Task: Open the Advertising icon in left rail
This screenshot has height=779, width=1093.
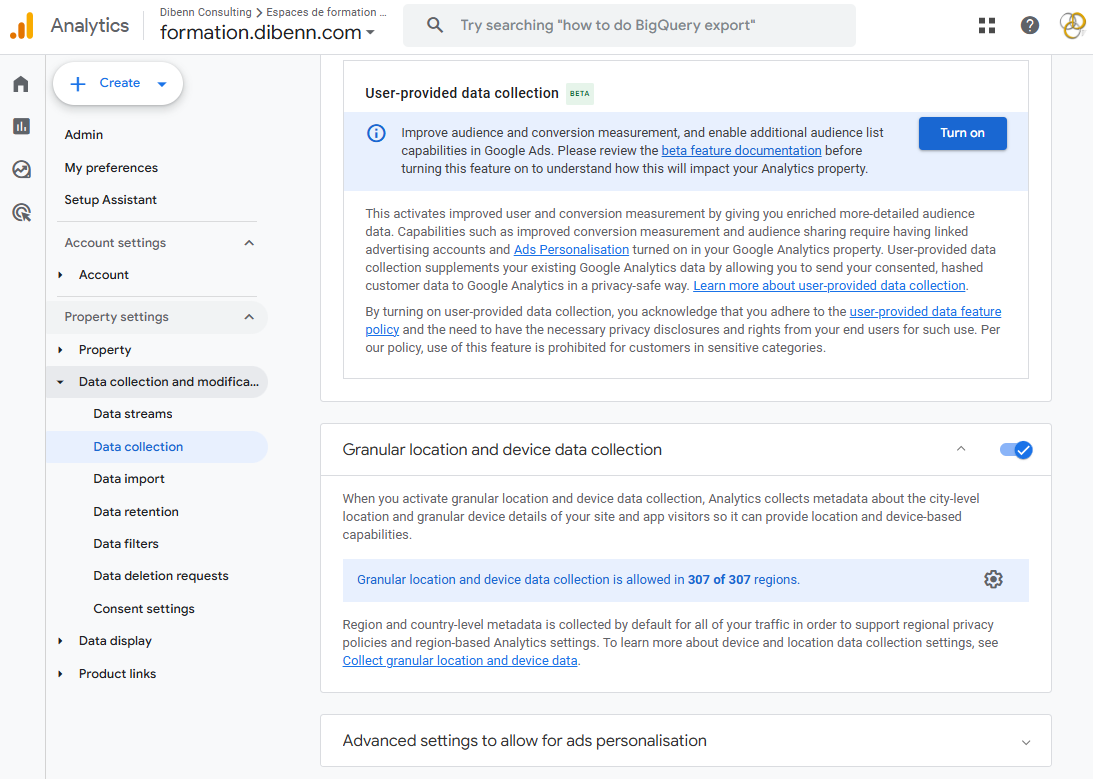Action: 21,212
